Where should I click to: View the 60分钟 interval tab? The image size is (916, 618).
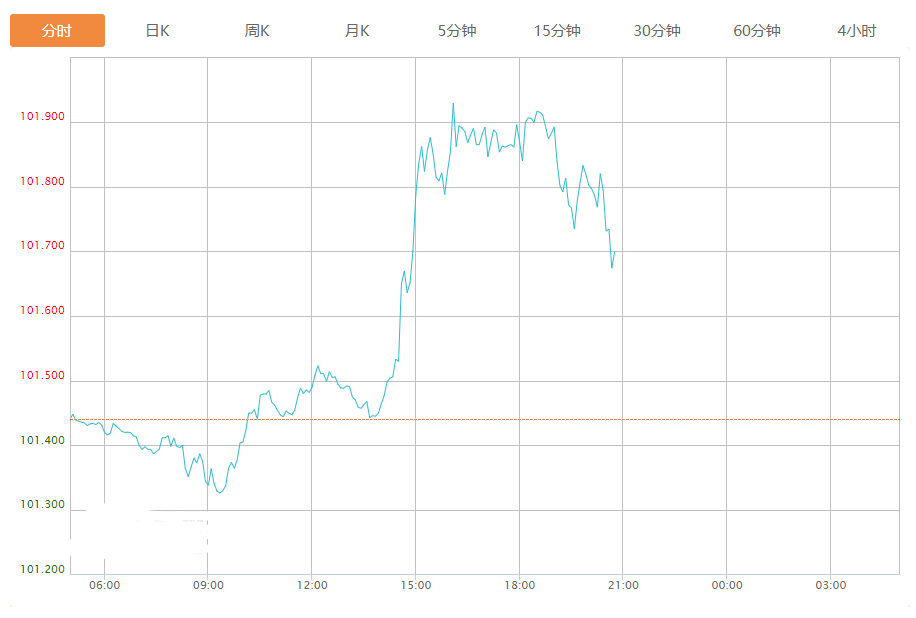click(x=757, y=31)
